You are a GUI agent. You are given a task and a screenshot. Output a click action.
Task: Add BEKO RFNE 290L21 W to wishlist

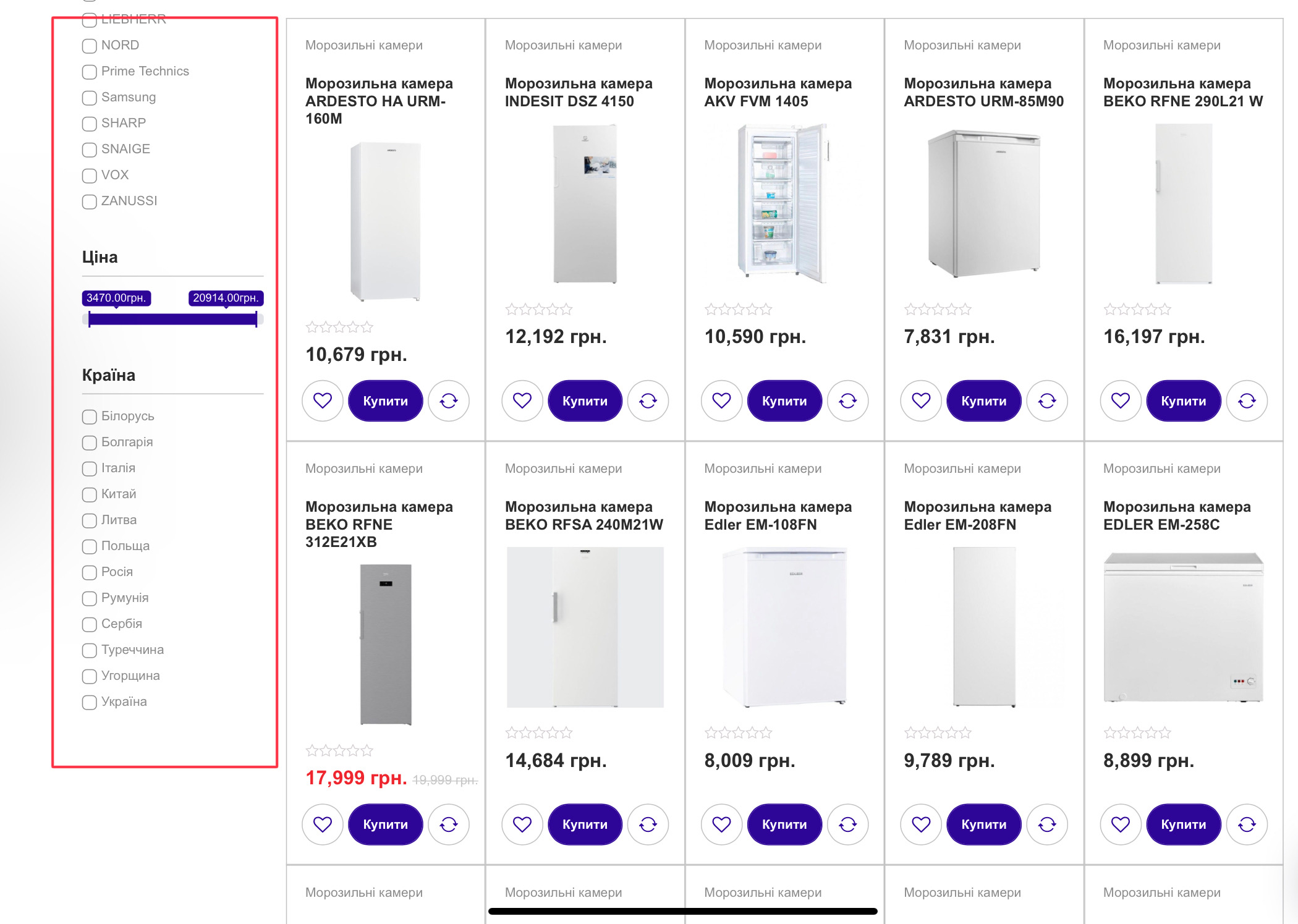(1121, 401)
